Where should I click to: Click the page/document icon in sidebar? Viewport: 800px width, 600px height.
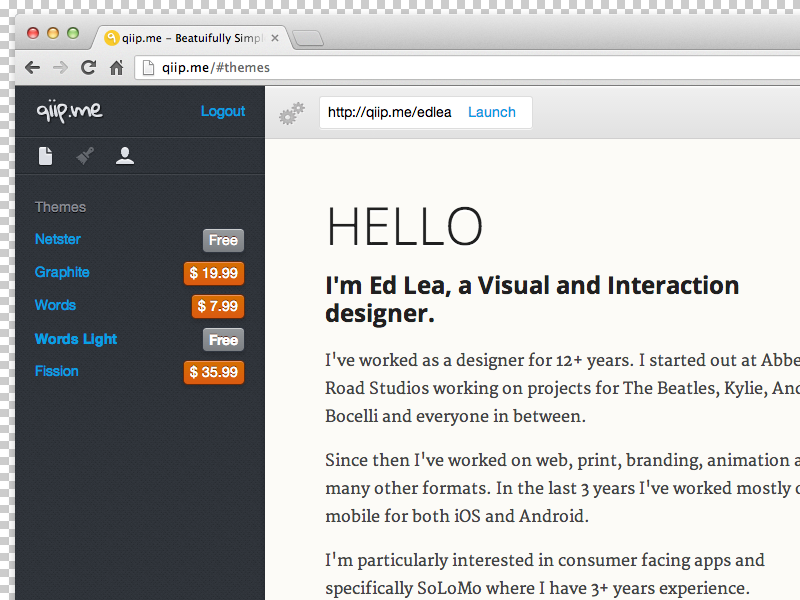tap(45, 156)
